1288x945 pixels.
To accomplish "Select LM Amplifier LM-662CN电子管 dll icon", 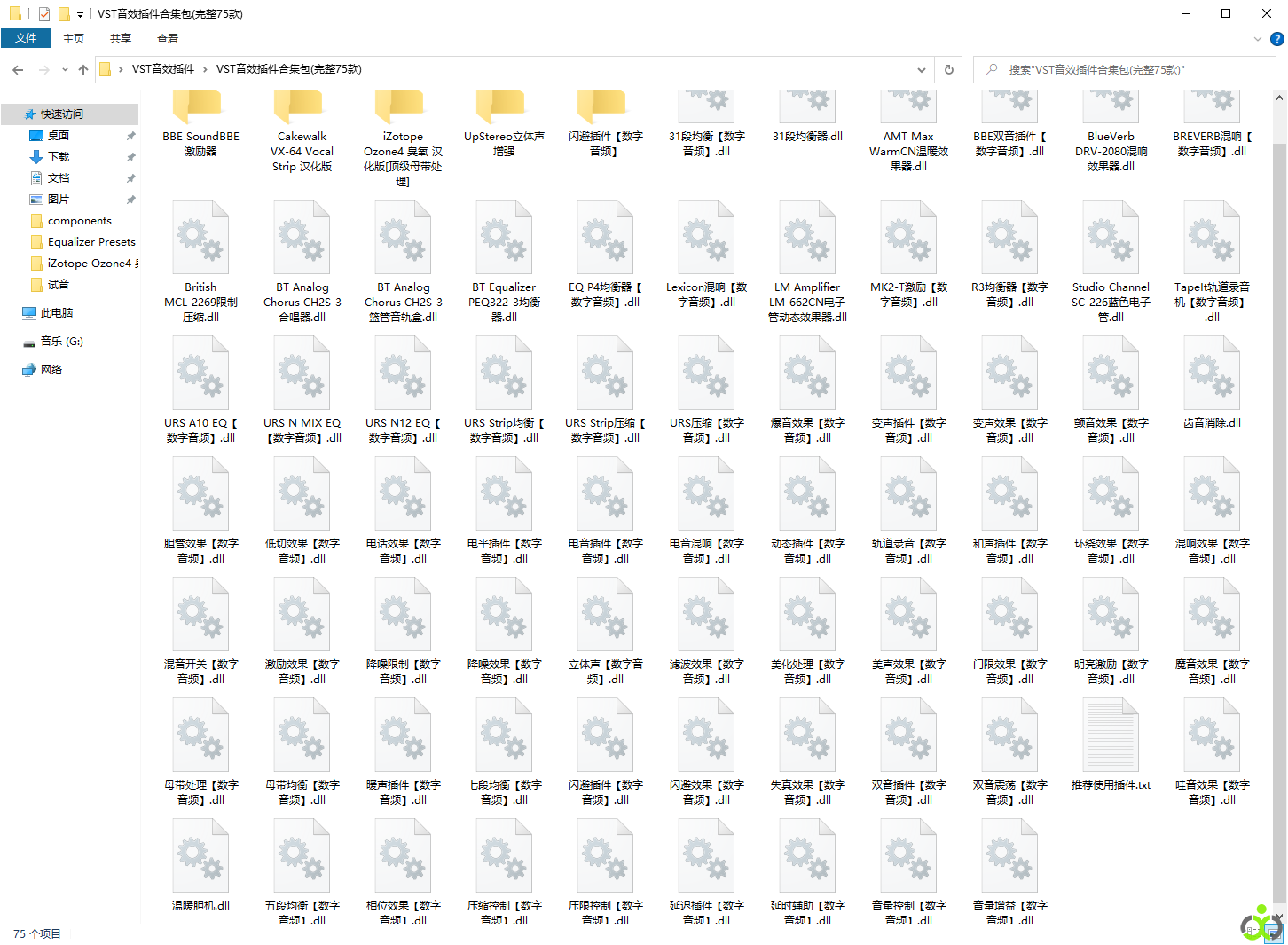I will tap(807, 237).
